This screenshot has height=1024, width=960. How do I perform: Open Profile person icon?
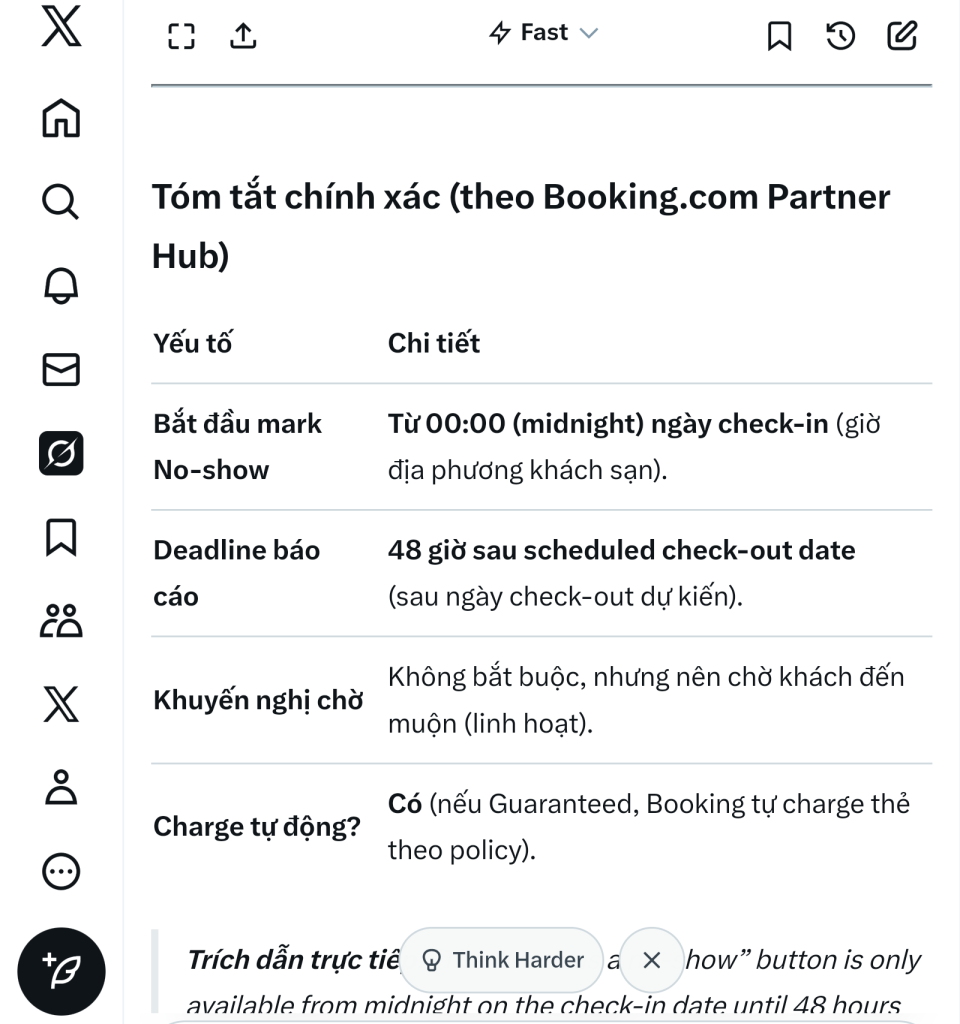pyautogui.click(x=61, y=788)
